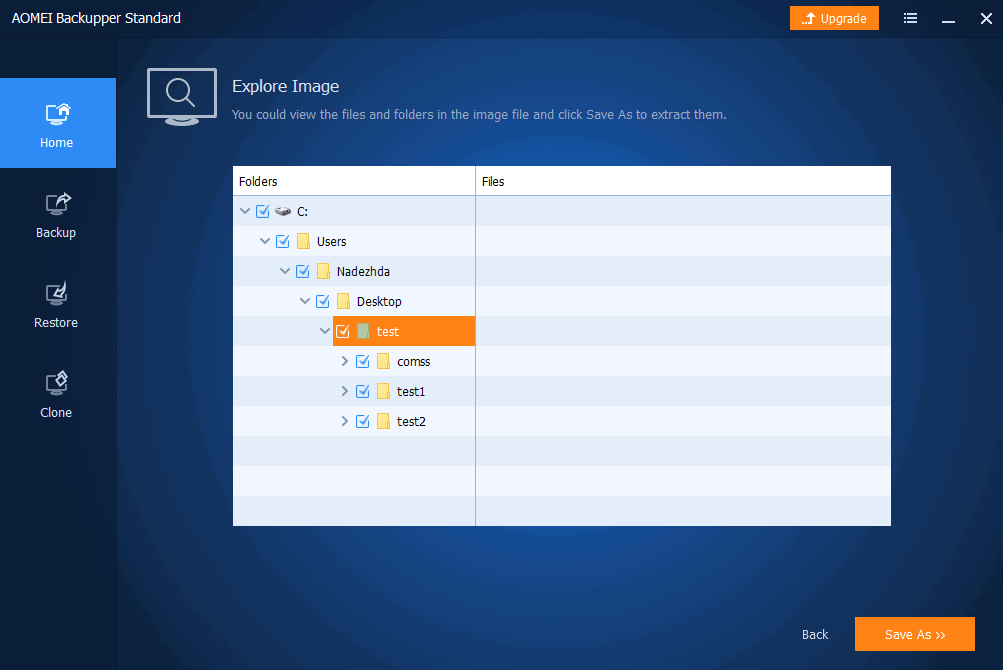Uncheck the test1 folder checkbox

coord(363,391)
